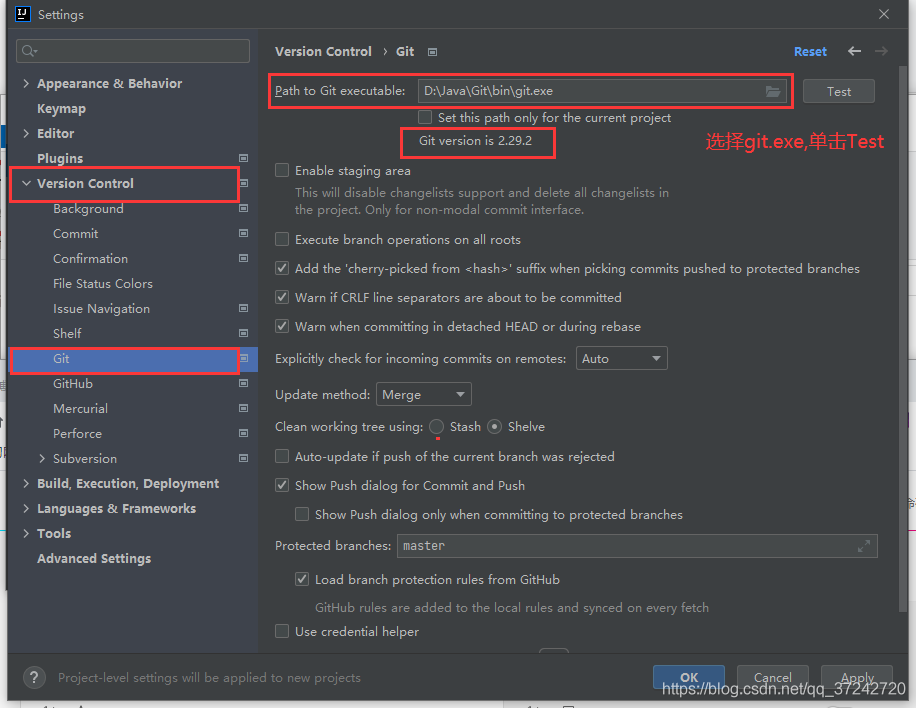Select the Stash radio button
Image resolution: width=916 pixels, height=708 pixels.
pos(436,427)
